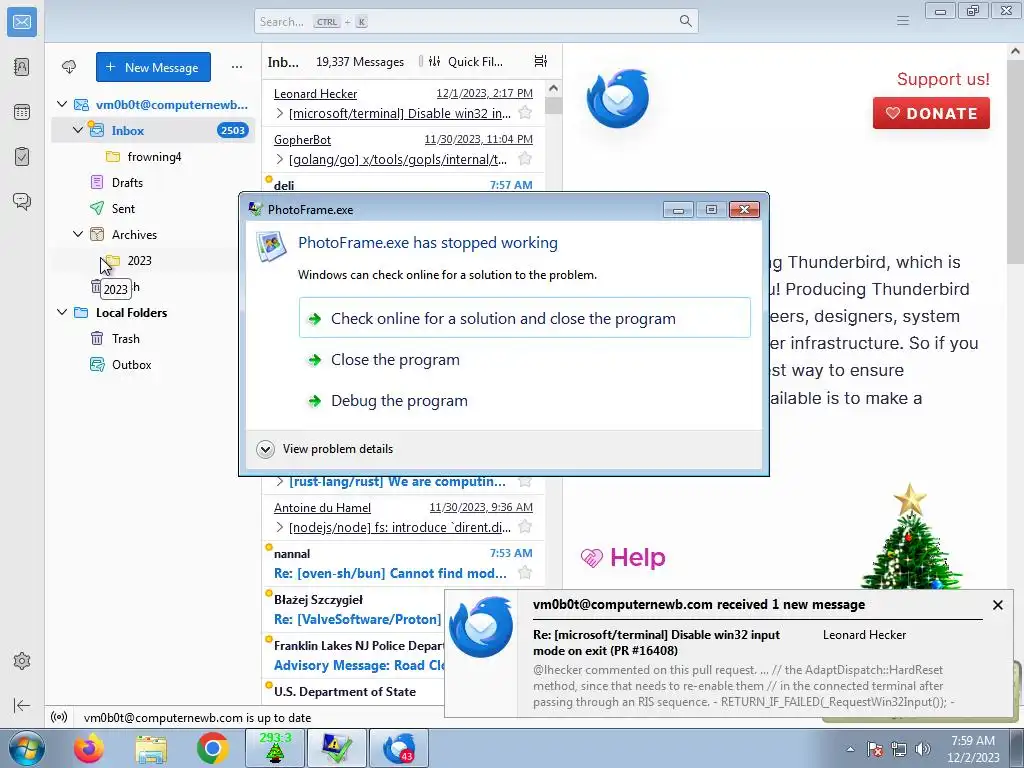Click the message list scrollbar up arrow
The image size is (1024, 768).
(x=553, y=88)
